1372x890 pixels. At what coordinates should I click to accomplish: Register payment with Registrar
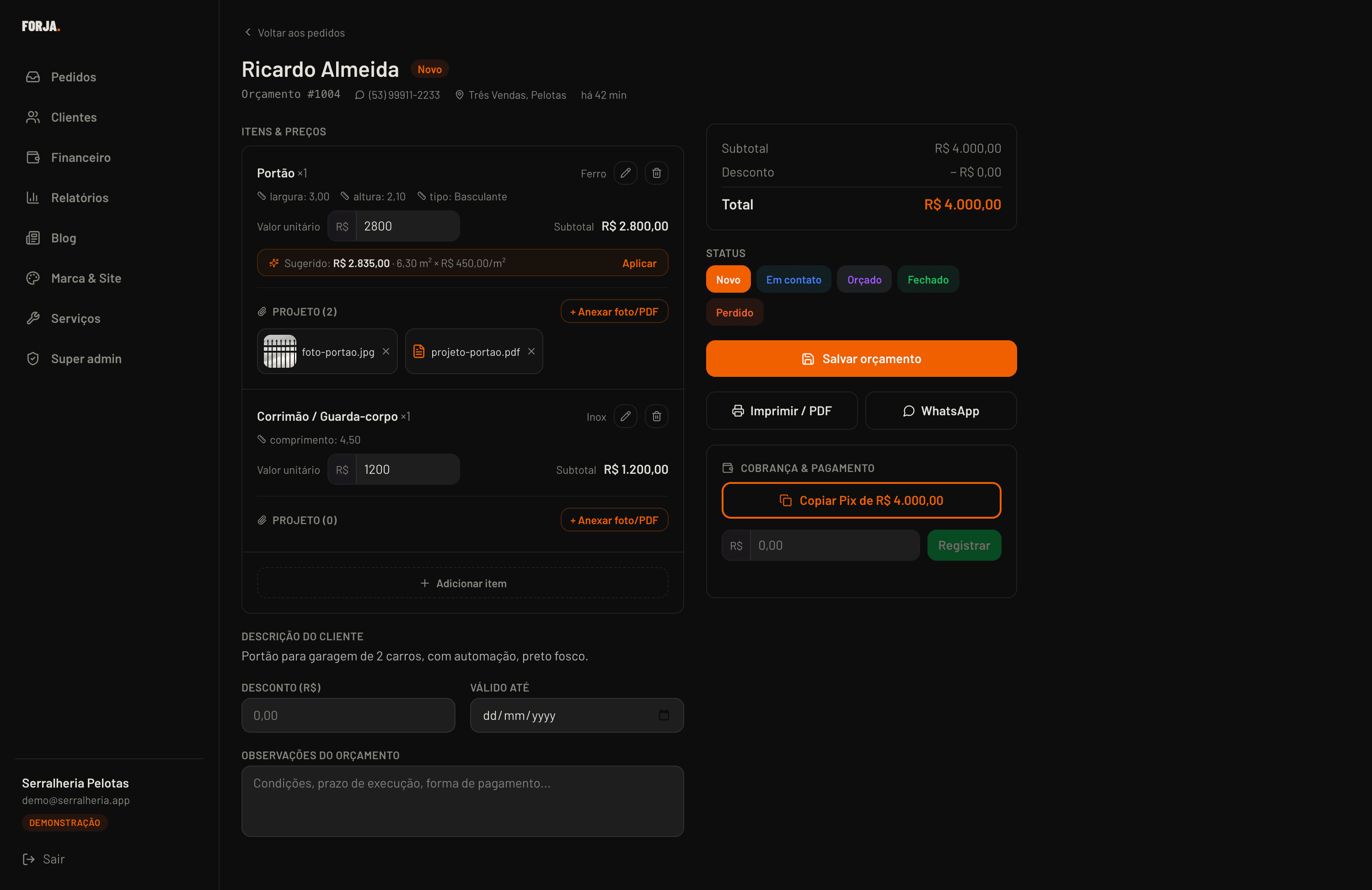click(964, 545)
